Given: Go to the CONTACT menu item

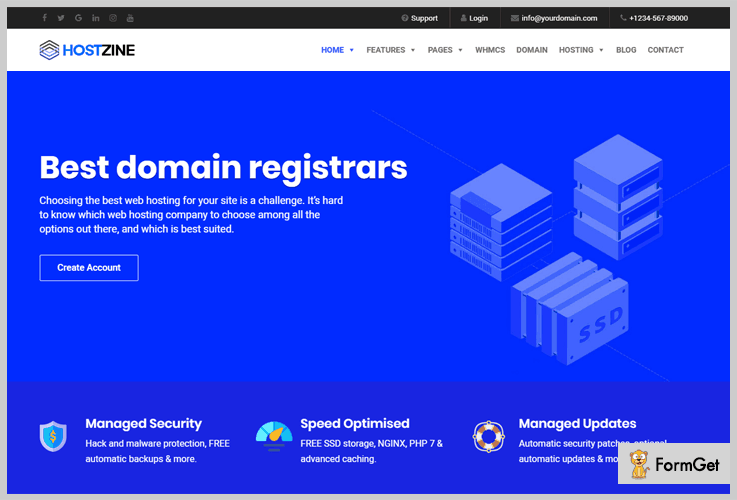Looking at the screenshot, I should tap(666, 50).
